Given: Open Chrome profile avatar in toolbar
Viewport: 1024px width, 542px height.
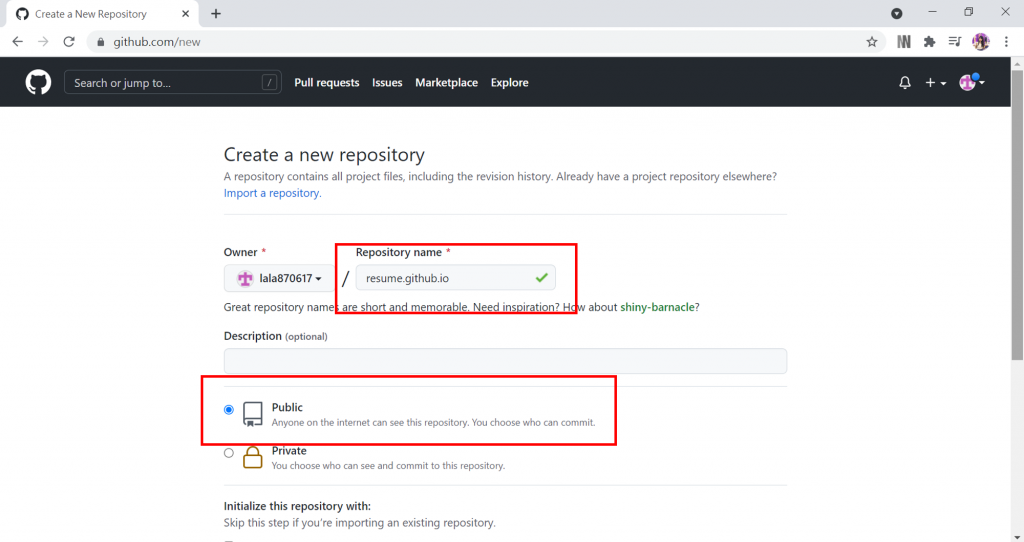Looking at the screenshot, I should click(980, 42).
